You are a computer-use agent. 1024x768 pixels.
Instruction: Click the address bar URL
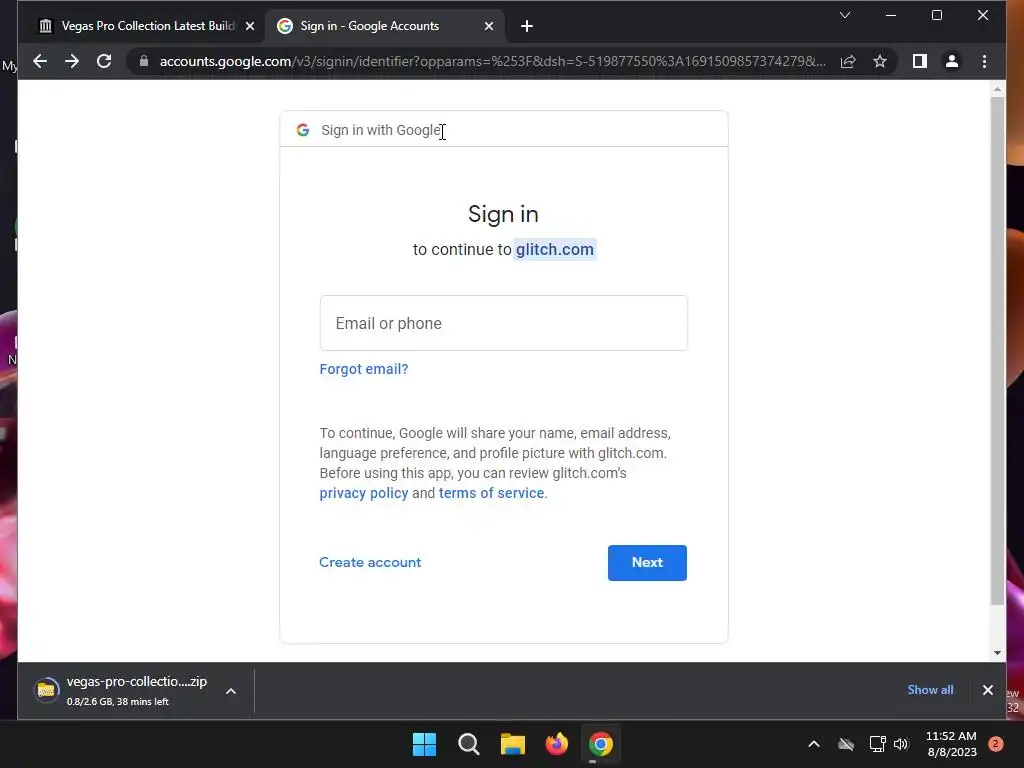tap(492, 61)
